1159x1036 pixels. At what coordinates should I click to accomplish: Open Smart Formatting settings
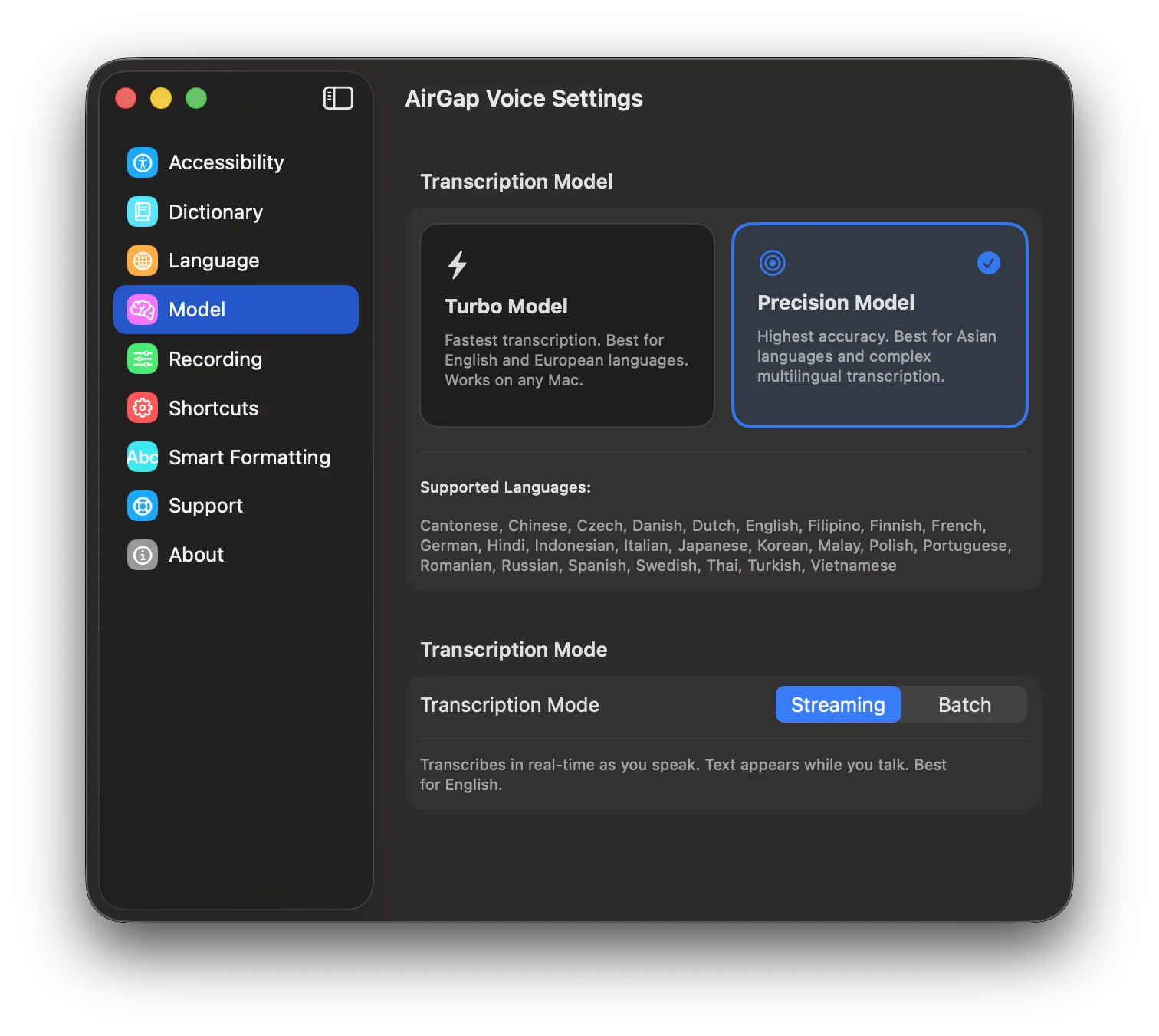coord(236,457)
